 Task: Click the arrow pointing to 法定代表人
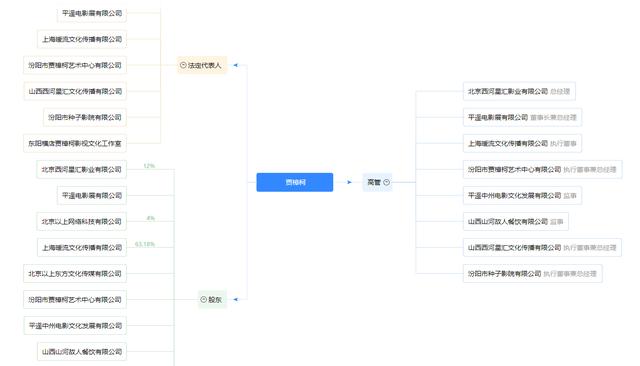[236, 65]
